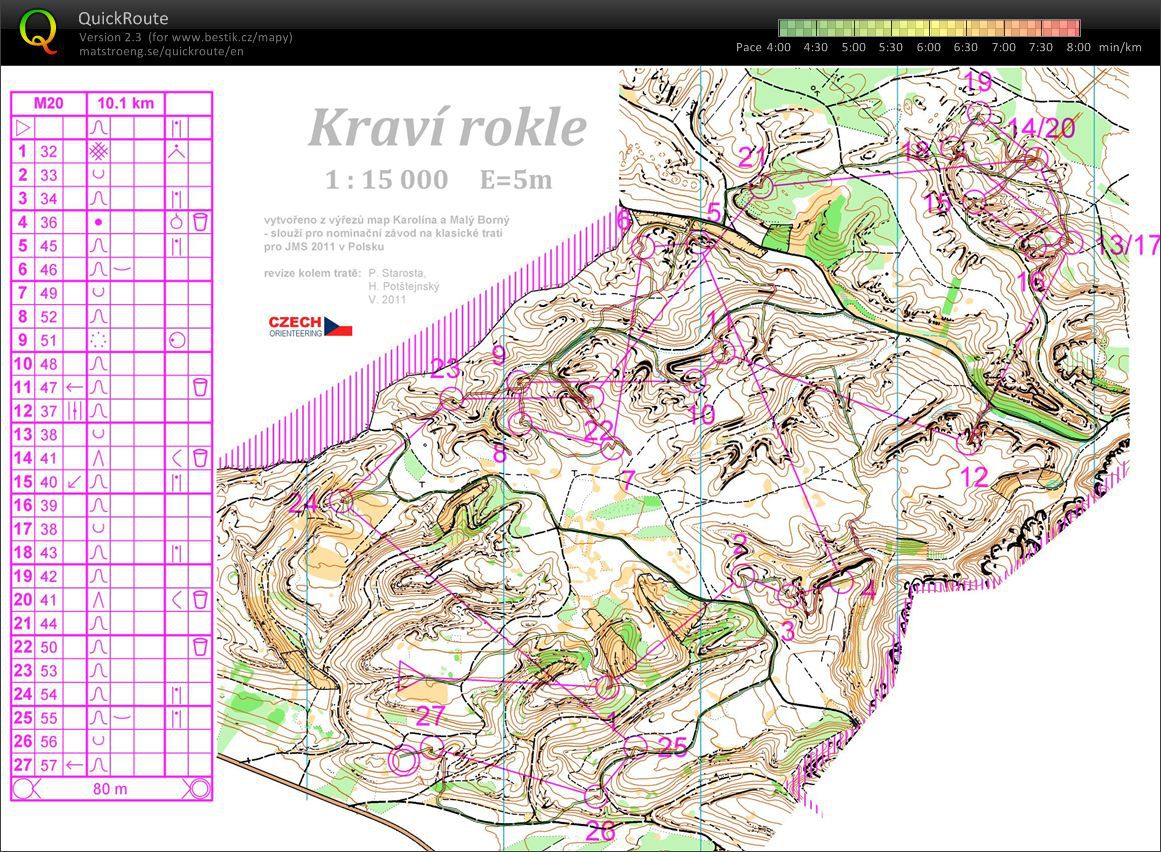The height and width of the screenshot is (852, 1161).
Task: Click the finish double-circle symbol in table
Action: [x=199, y=789]
